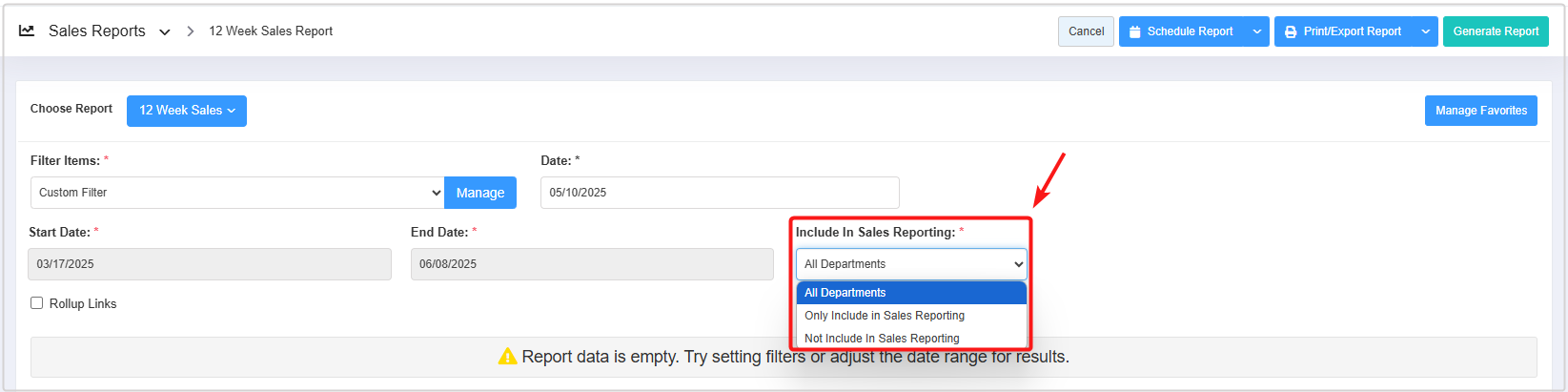1568x392 pixels.
Task: Open the 12 Week Sales report chooser
Action: click(x=187, y=111)
